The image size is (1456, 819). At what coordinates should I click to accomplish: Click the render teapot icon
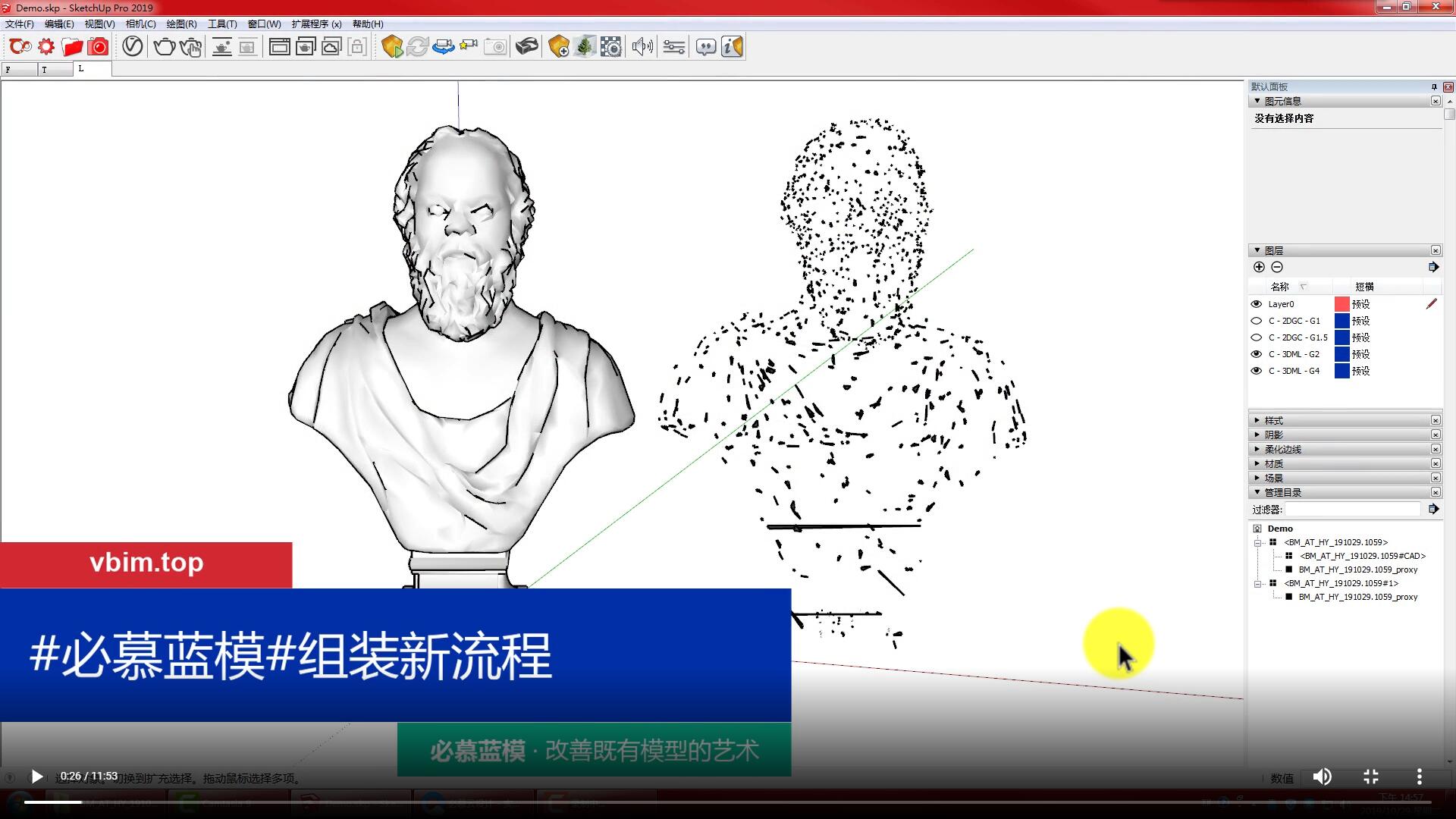(x=163, y=47)
